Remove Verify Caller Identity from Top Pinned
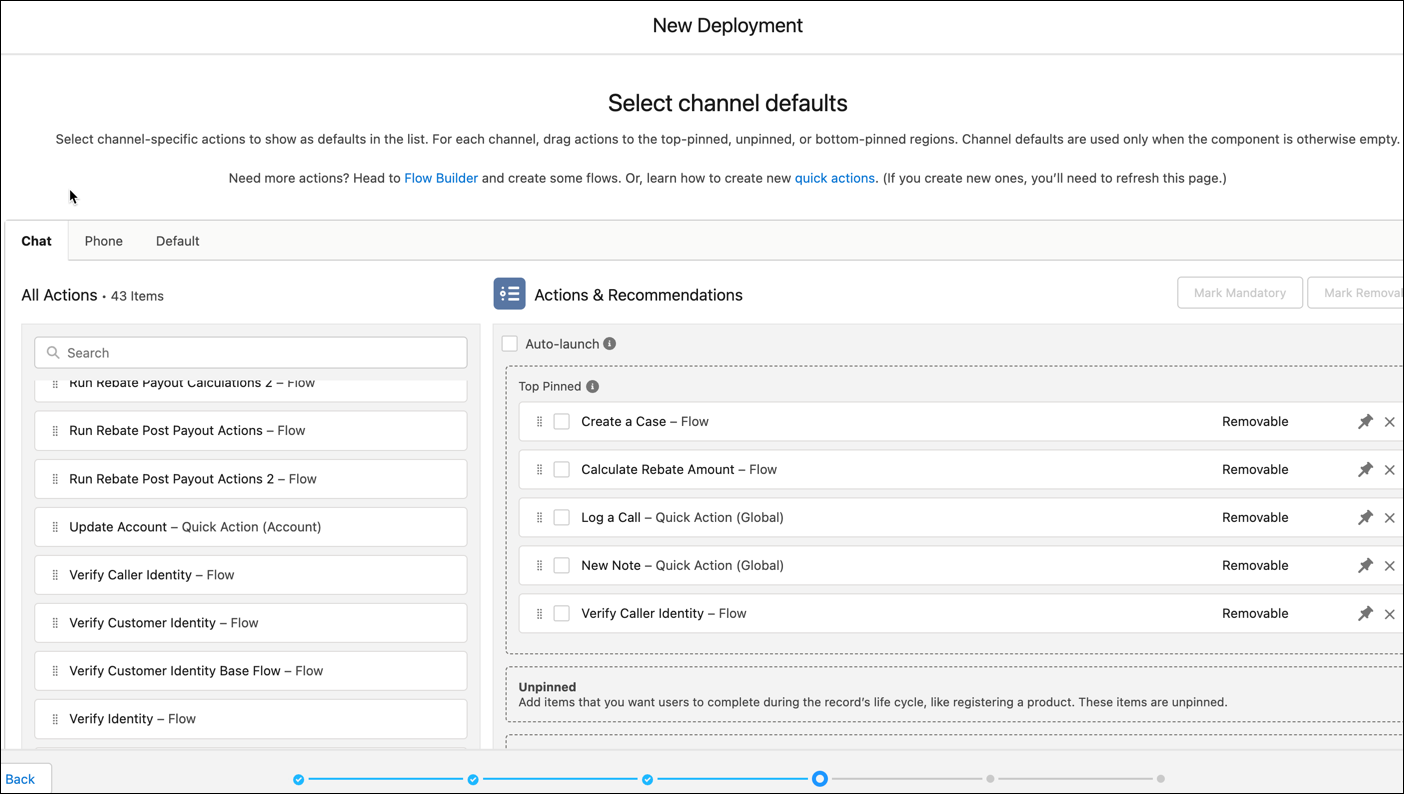The width and height of the screenshot is (1404, 794). point(1390,613)
